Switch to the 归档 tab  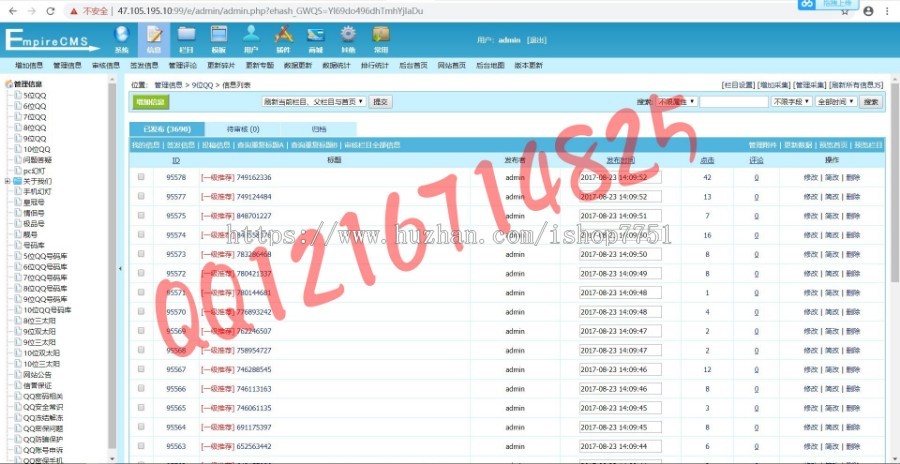[319, 129]
